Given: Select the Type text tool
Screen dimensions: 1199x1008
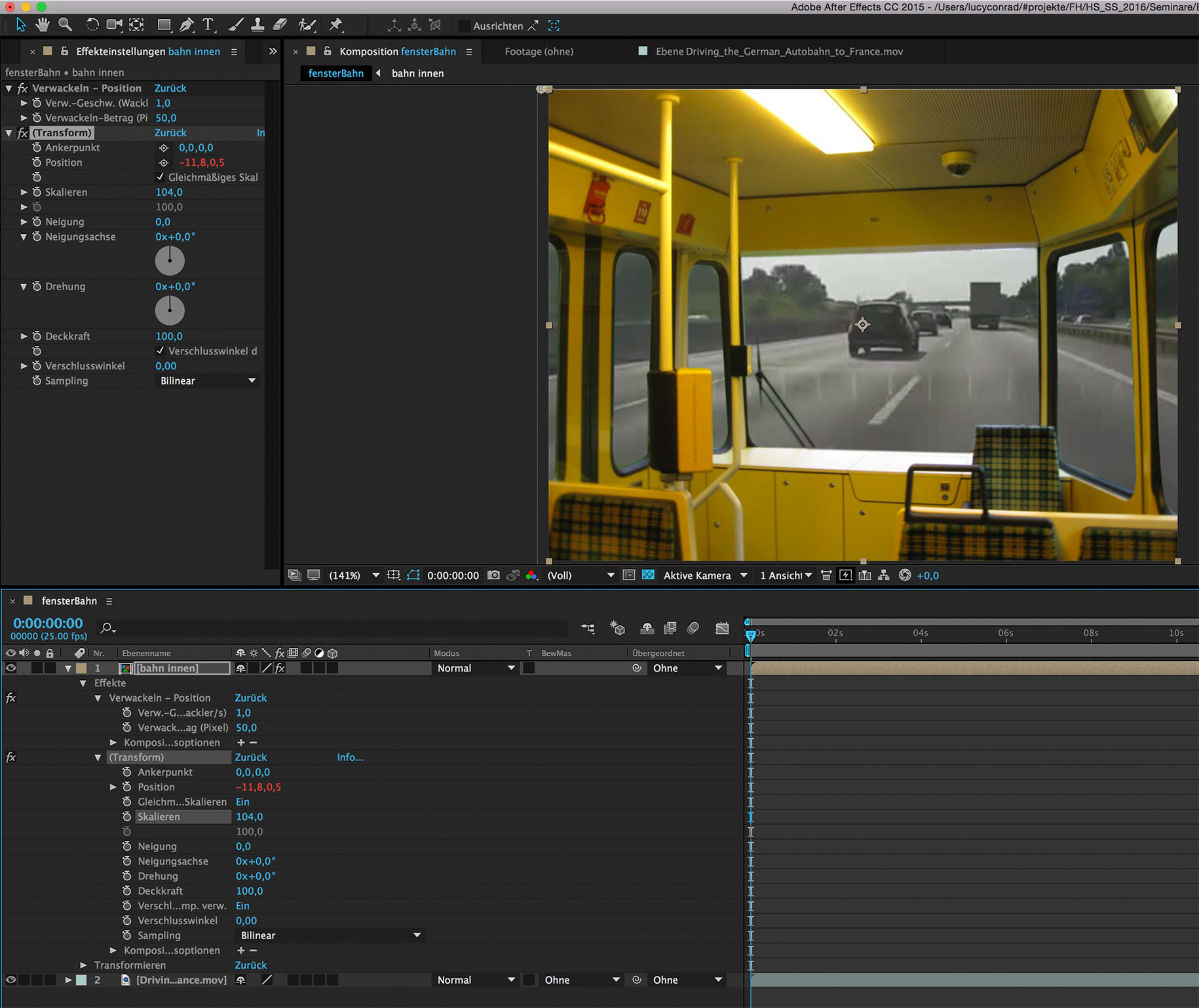Looking at the screenshot, I should pos(208,25).
